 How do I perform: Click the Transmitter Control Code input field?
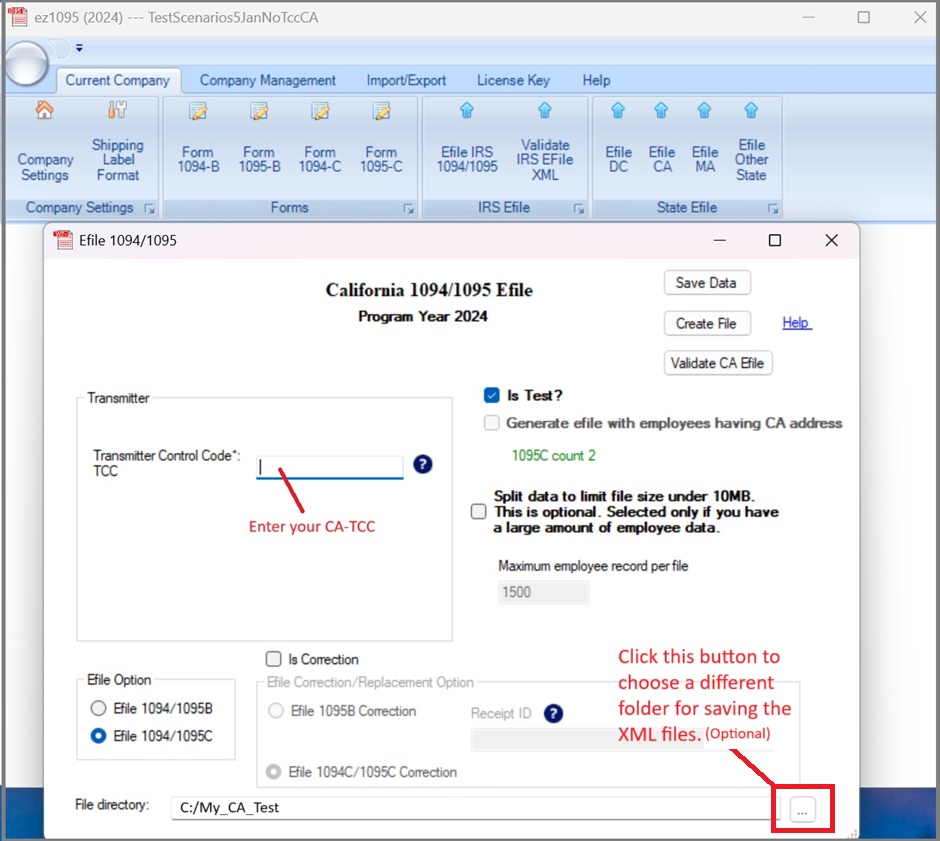[x=330, y=466]
